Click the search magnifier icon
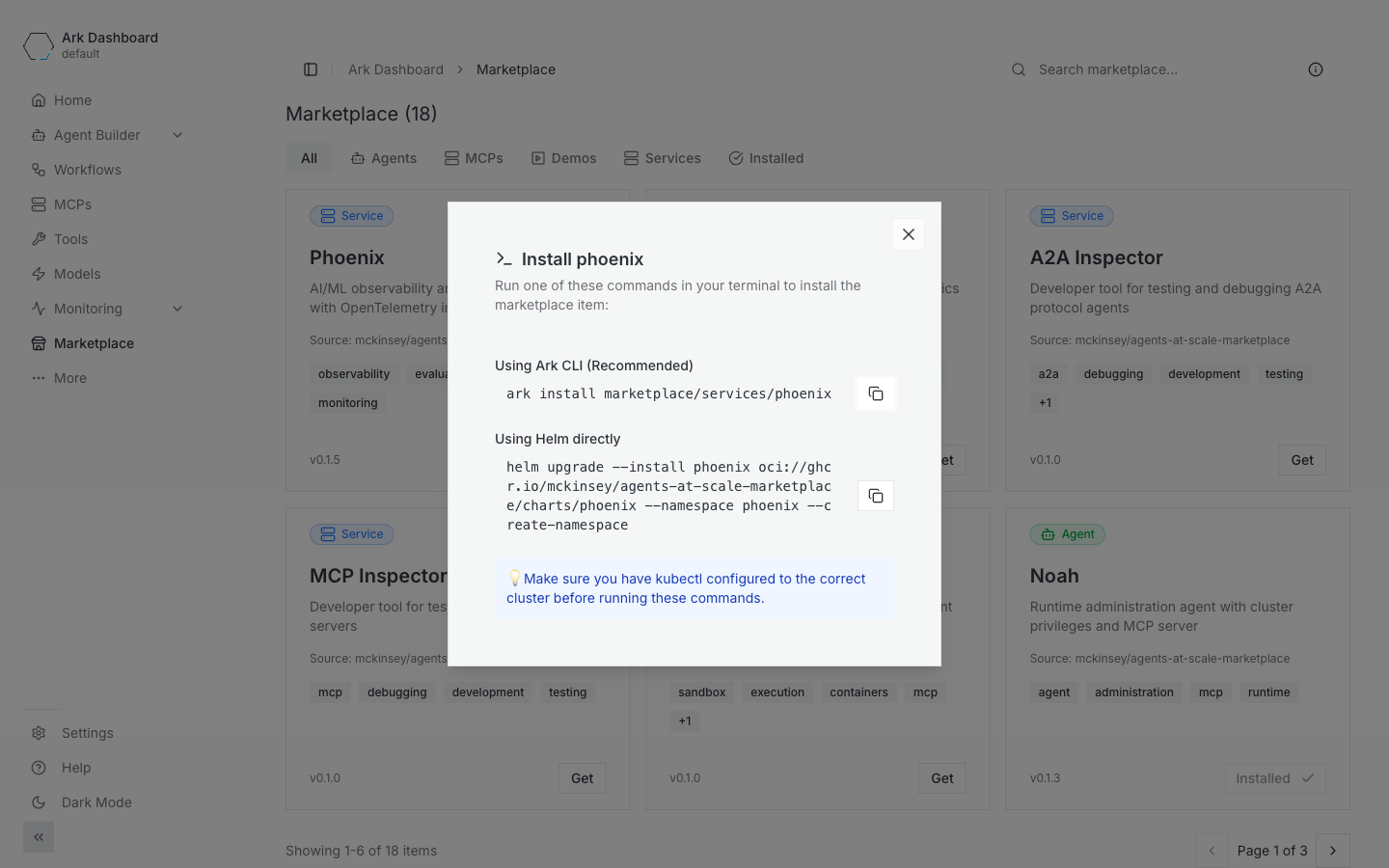1389x868 pixels. 1019,69
